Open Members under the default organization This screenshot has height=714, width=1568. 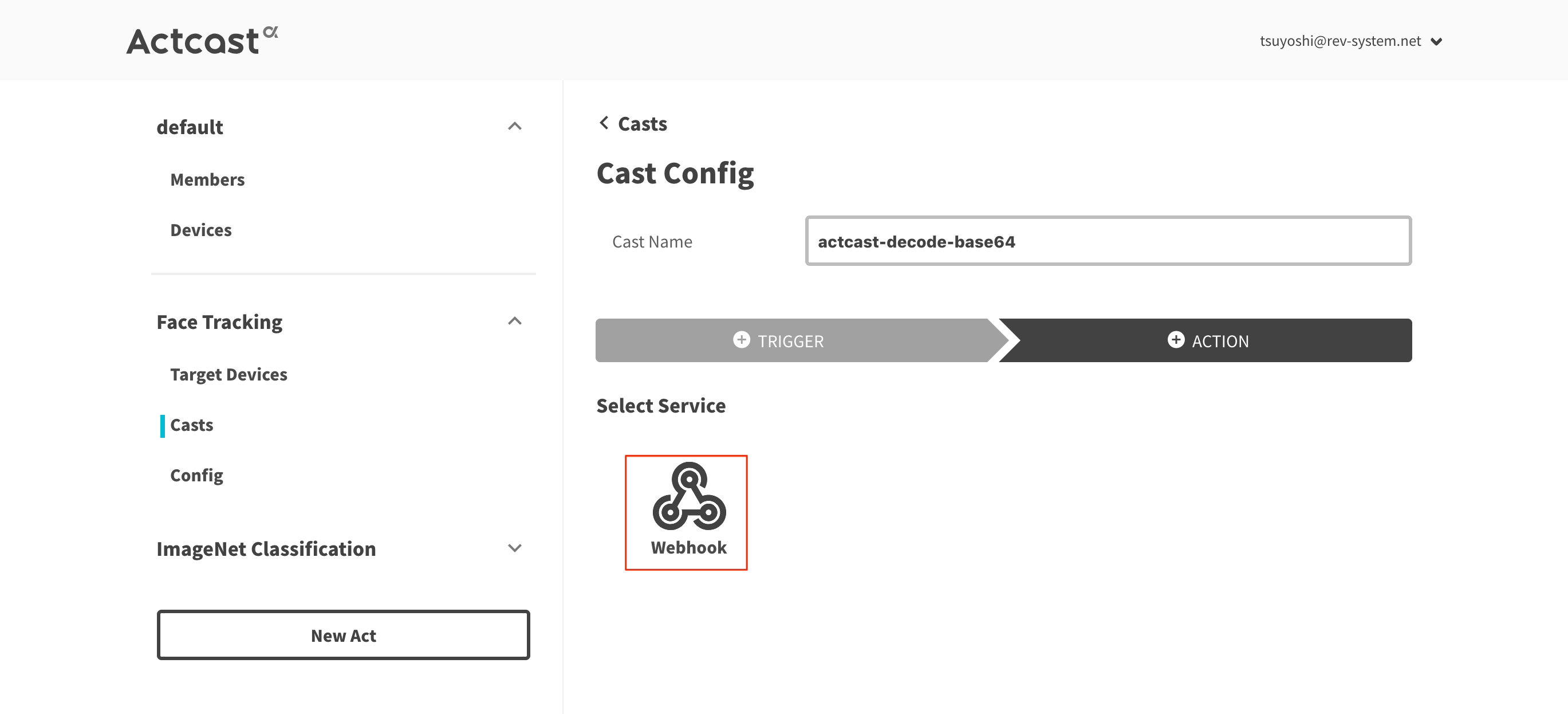[x=207, y=179]
